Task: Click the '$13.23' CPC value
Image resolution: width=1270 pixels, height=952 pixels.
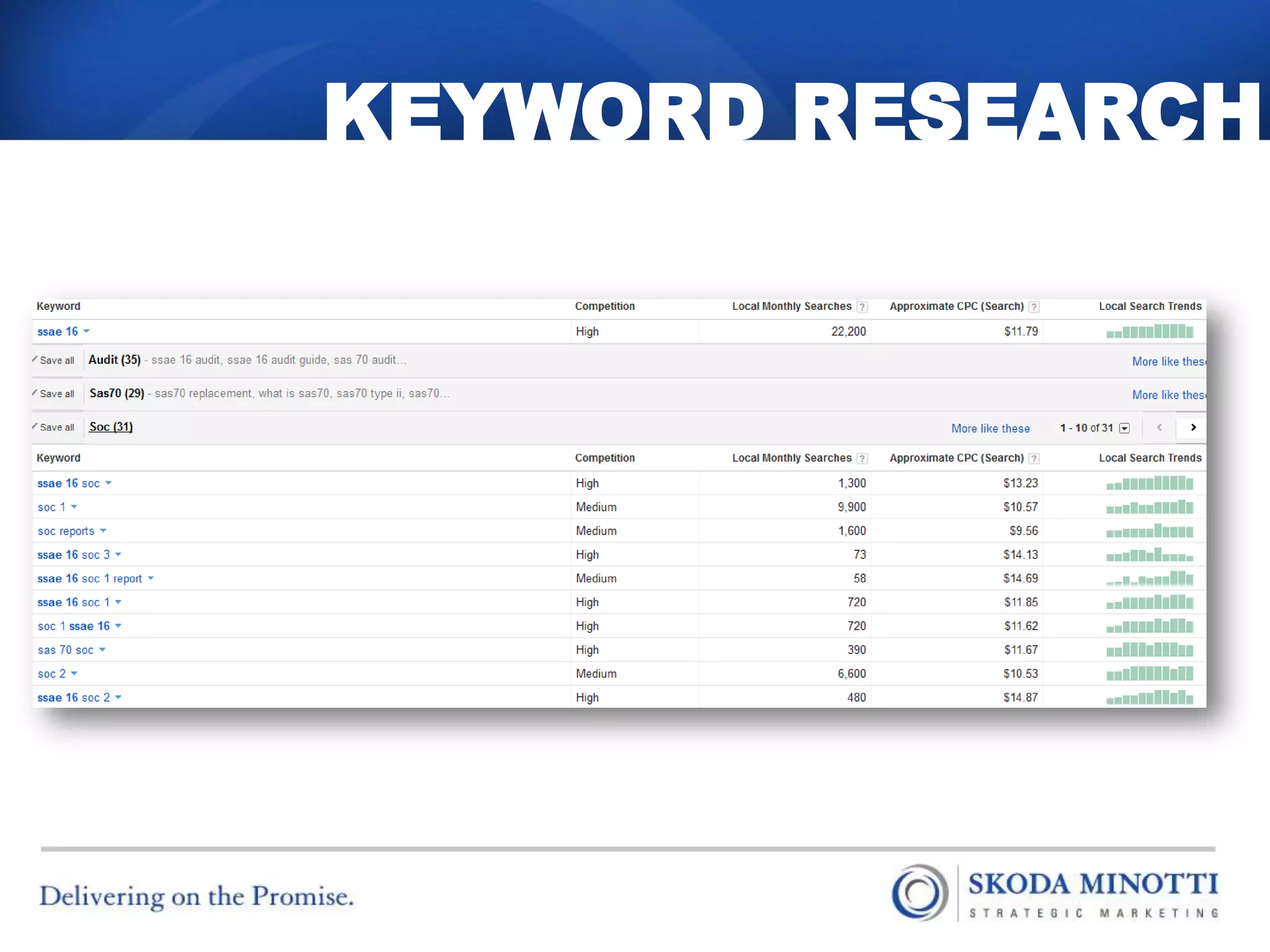Action: [x=1020, y=483]
